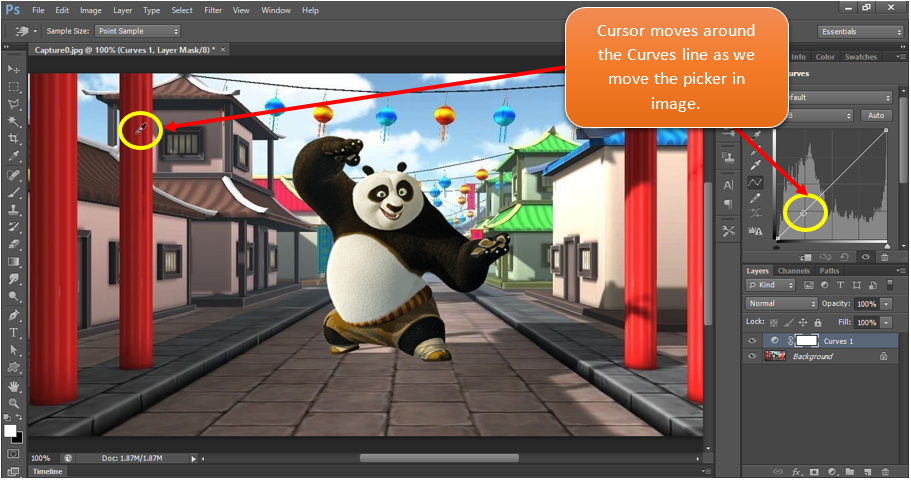Hide the Background layer
This screenshot has width=911, height=480.
pyautogui.click(x=752, y=356)
